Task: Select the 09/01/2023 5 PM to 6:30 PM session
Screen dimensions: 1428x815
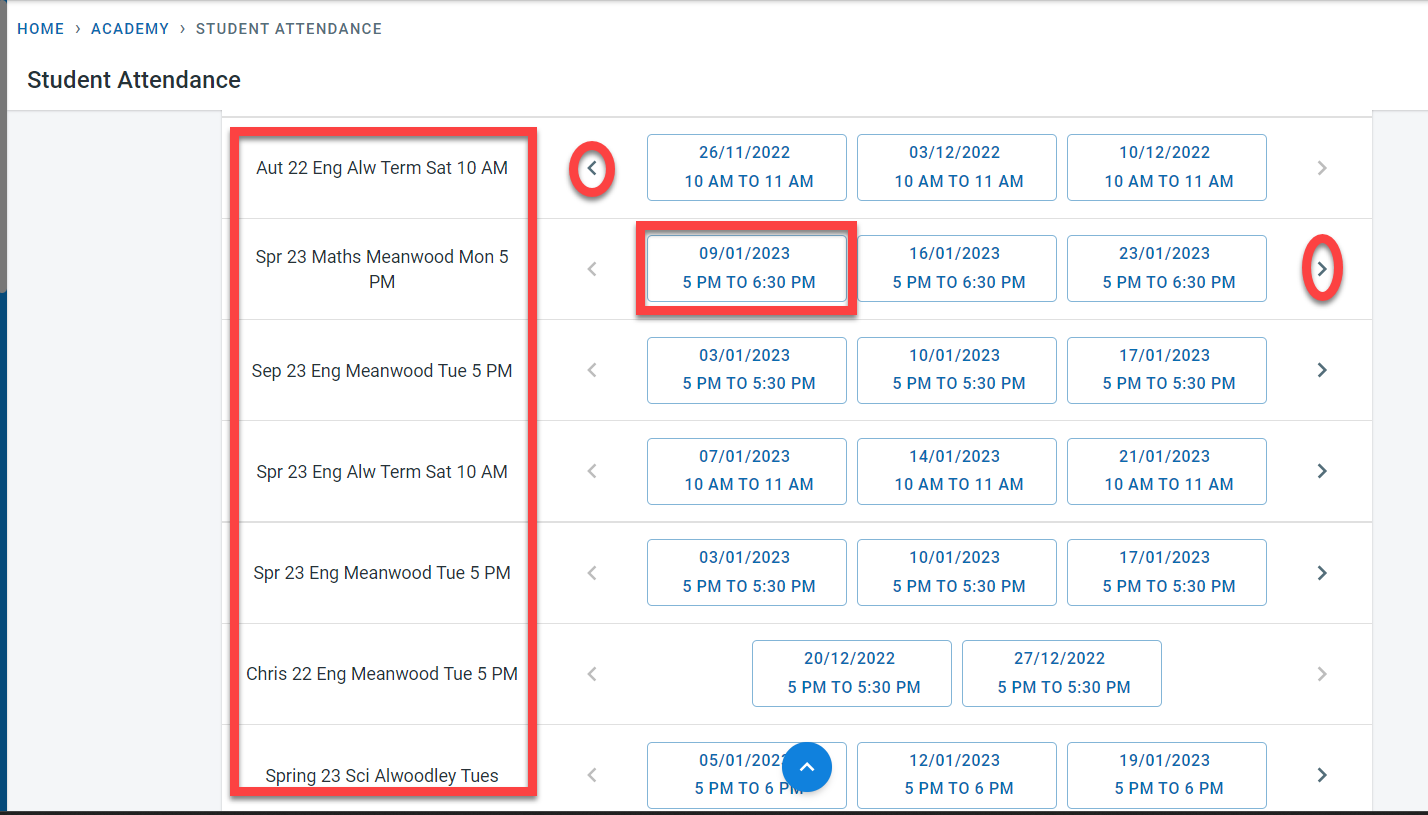Action: [x=747, y=268]
